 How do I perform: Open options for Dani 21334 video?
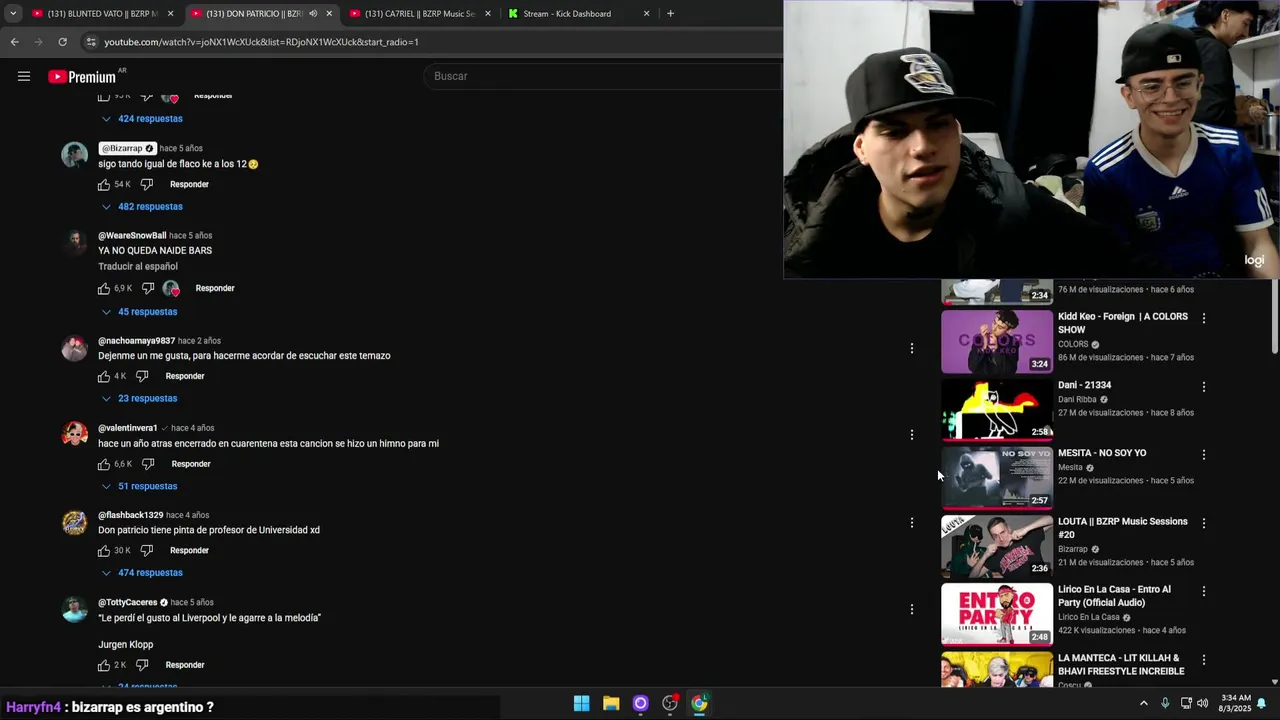click(1203, 386)
